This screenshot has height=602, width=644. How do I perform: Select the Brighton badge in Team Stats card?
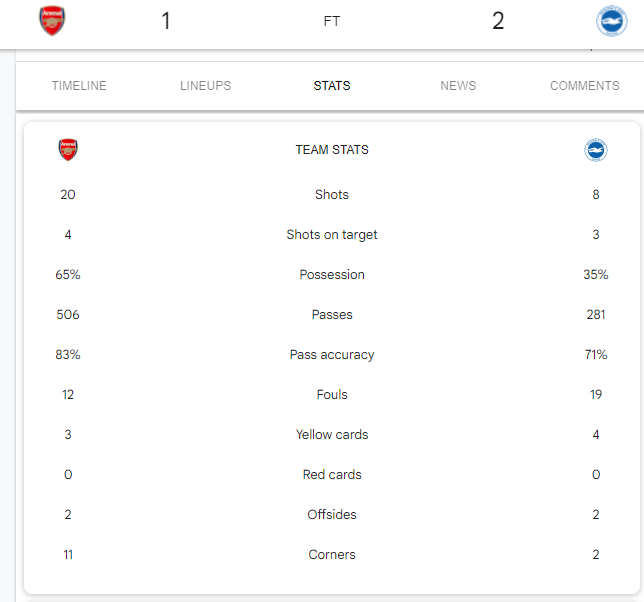click(596, 150)
